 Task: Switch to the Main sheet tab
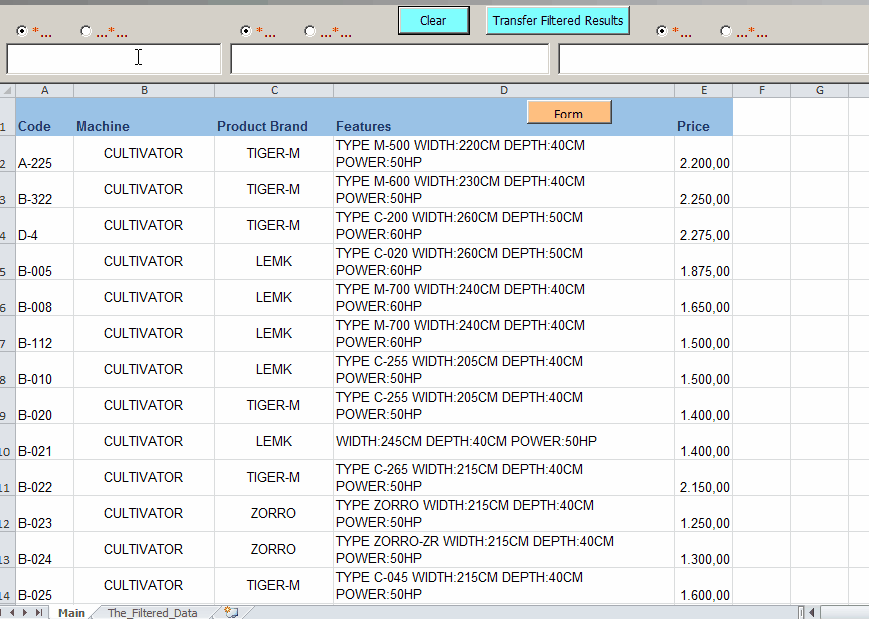click(71, 613)
